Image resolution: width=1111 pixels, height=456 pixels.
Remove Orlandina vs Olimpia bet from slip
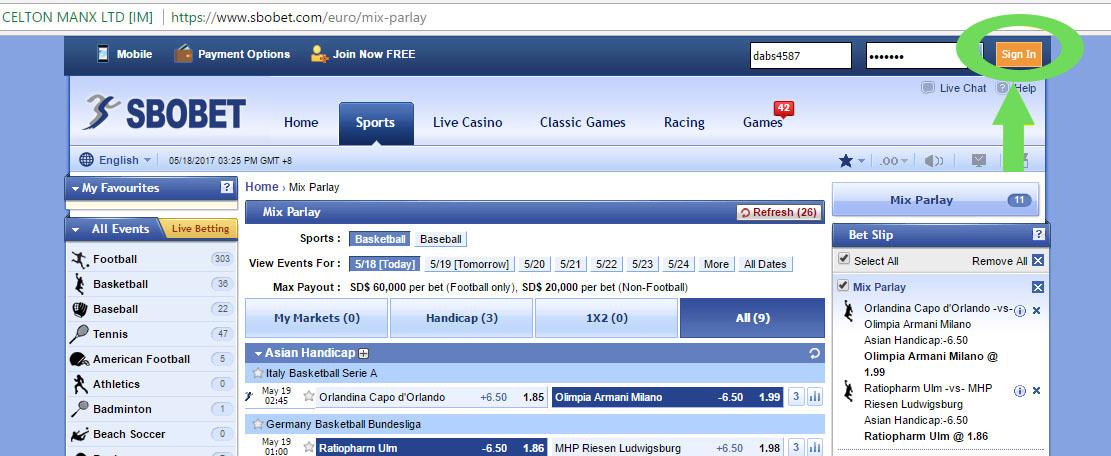pos(1037,311)
